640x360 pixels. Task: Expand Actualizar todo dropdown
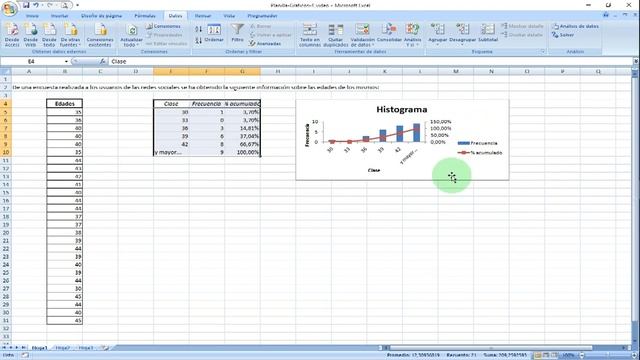coord(131,42)
